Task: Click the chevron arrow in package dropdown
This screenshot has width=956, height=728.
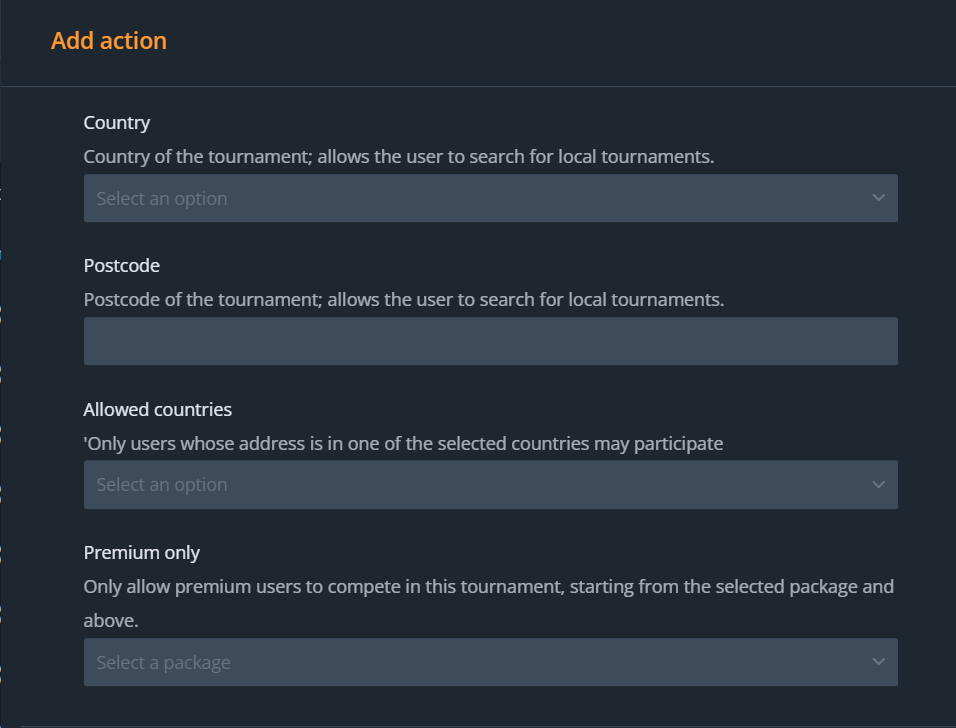Action: tap(878, 662)
